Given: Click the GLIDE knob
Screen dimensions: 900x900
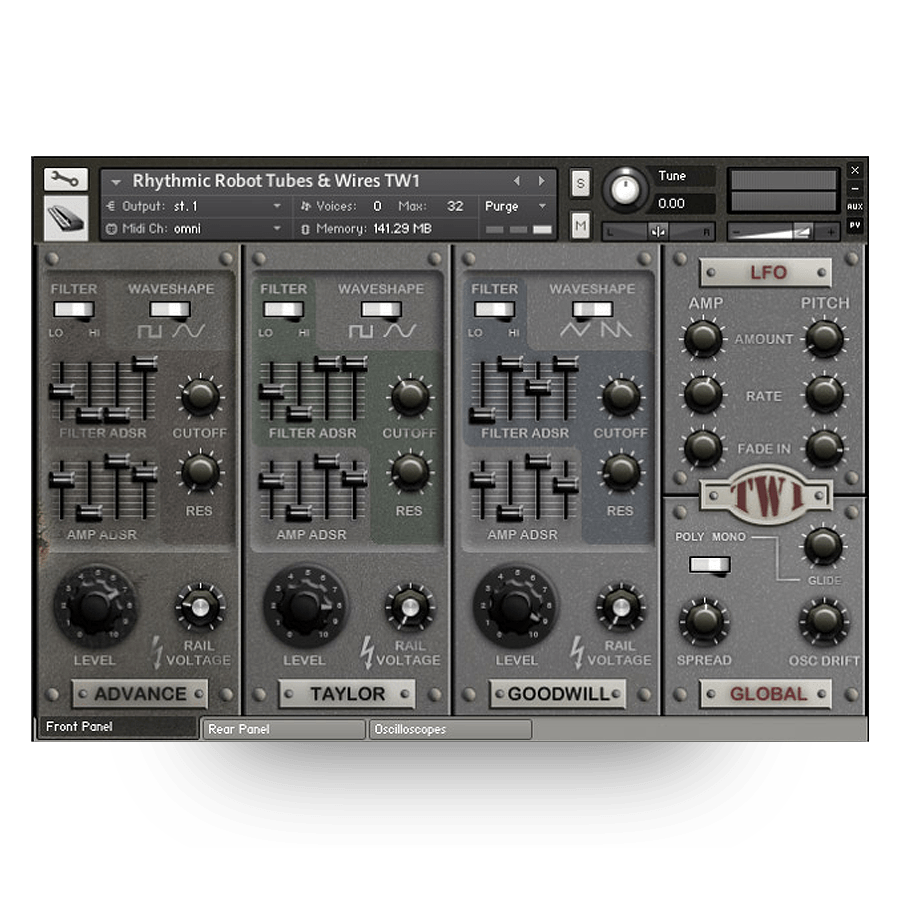Looking at the screenshot, I should [x=823, y=545].
